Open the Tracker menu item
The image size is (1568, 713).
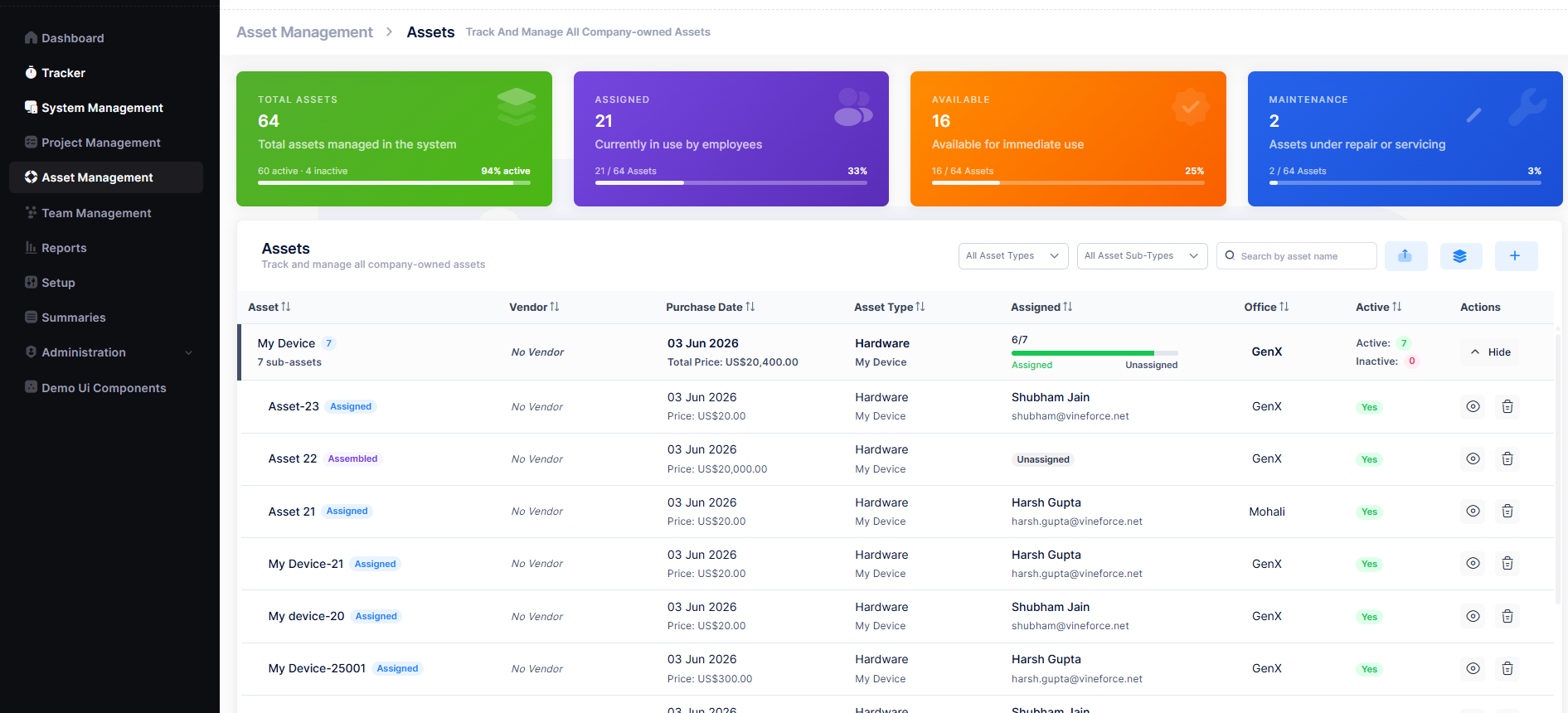(x=106, y=73)
